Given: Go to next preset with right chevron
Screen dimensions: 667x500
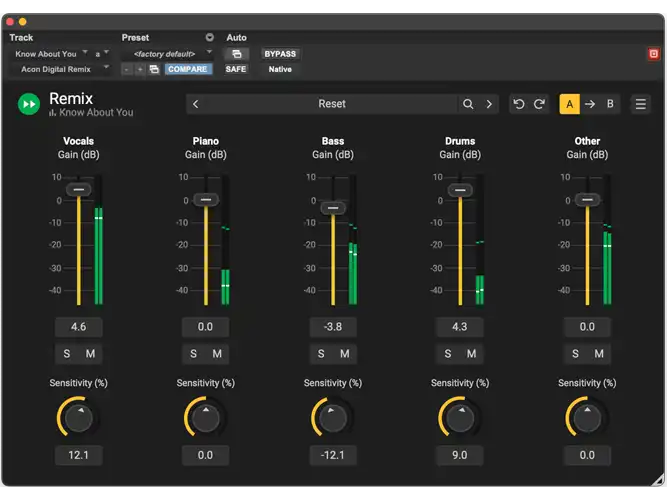Looking at the screenshot, I should [x=489, y=104].
